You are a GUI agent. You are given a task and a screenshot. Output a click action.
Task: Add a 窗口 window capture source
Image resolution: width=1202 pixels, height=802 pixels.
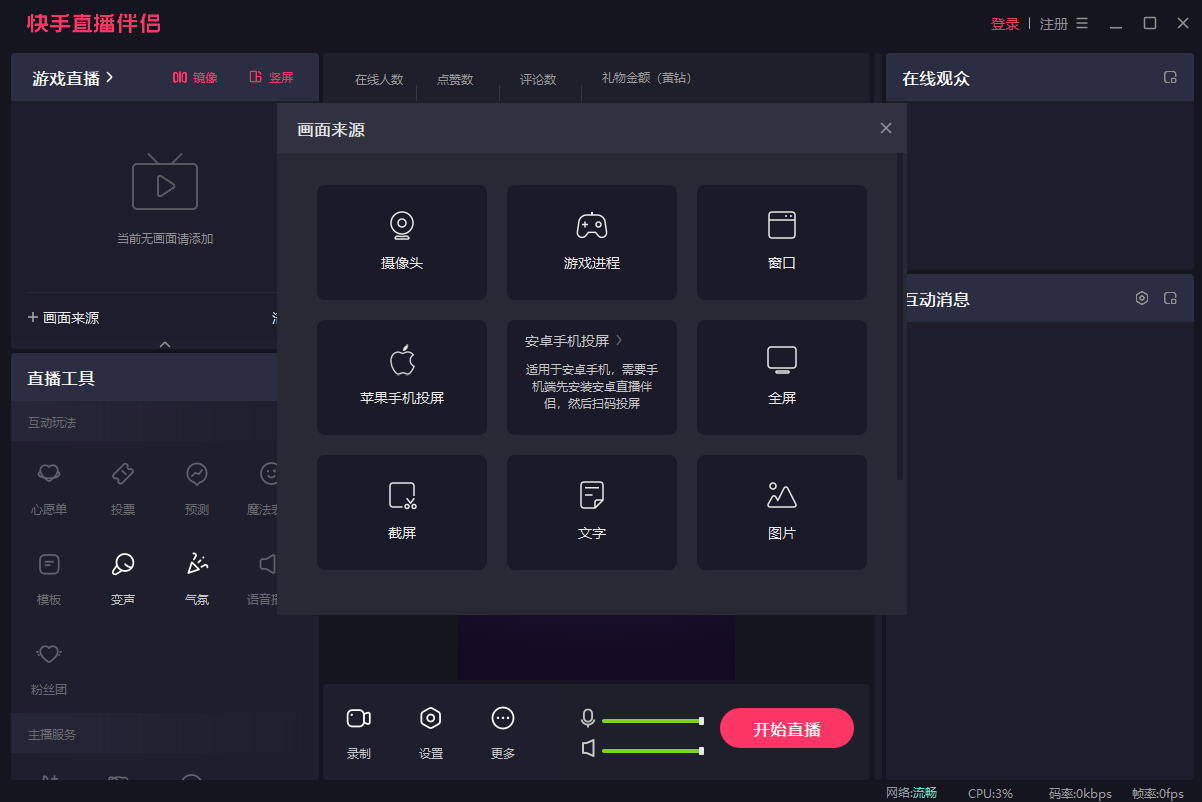point(781,242)
